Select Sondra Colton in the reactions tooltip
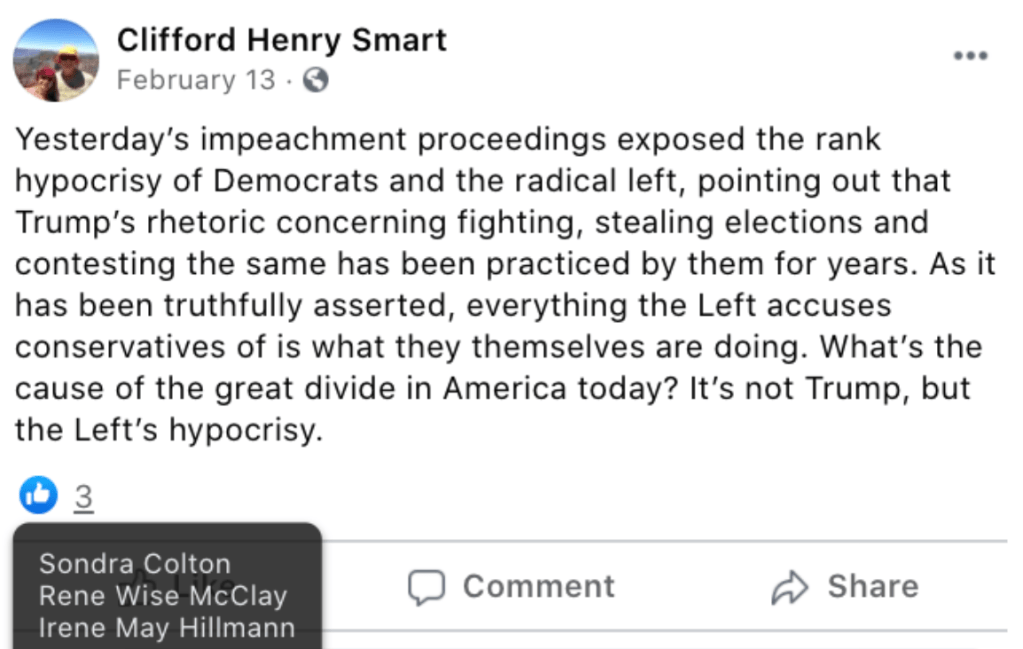Image resolution: width=1023 pixels, height=649 pixels. coord(135,564)
